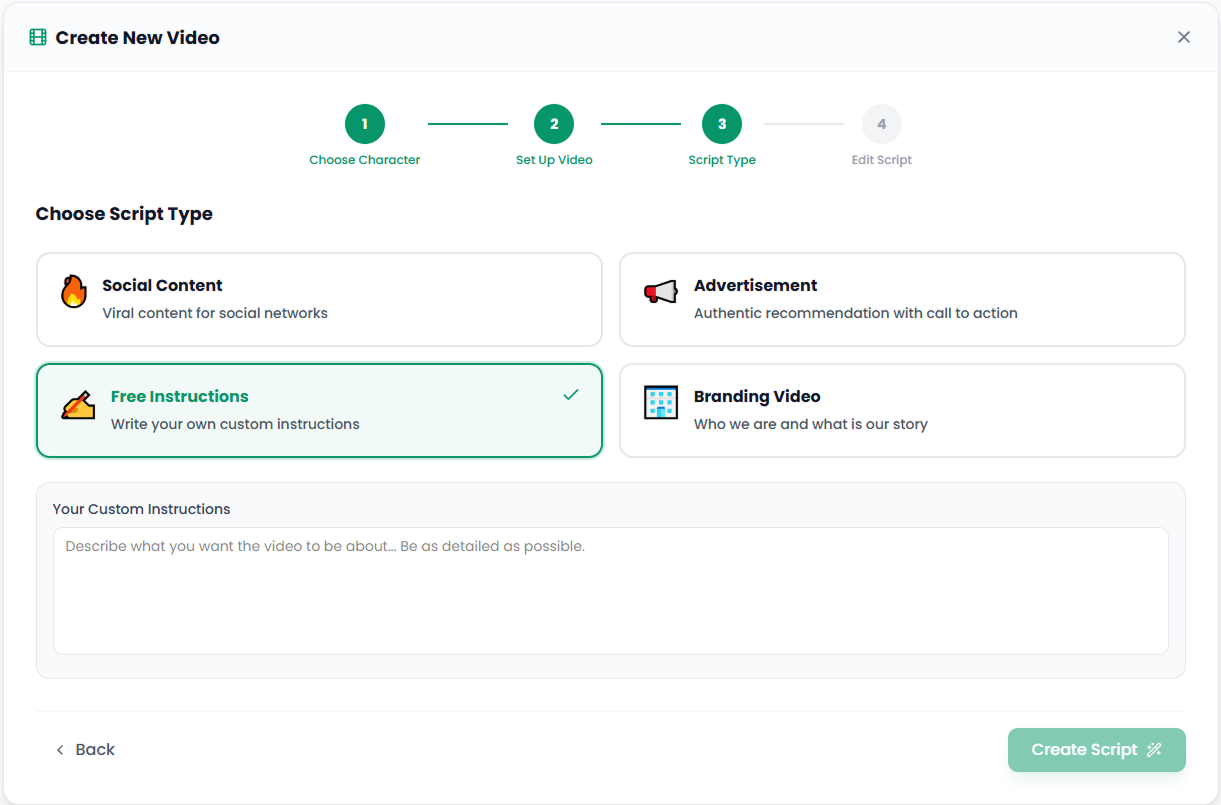The width and height of the screenshot is (1221, 805).
Task: Click the film strip icon beside Create New Video
Action: (38, 38)
